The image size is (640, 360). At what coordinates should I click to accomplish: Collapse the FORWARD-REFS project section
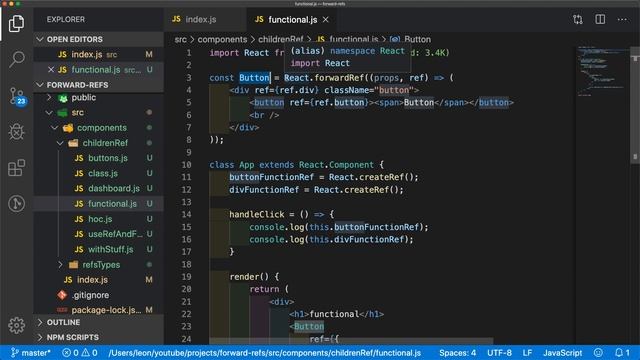[98, 85]
